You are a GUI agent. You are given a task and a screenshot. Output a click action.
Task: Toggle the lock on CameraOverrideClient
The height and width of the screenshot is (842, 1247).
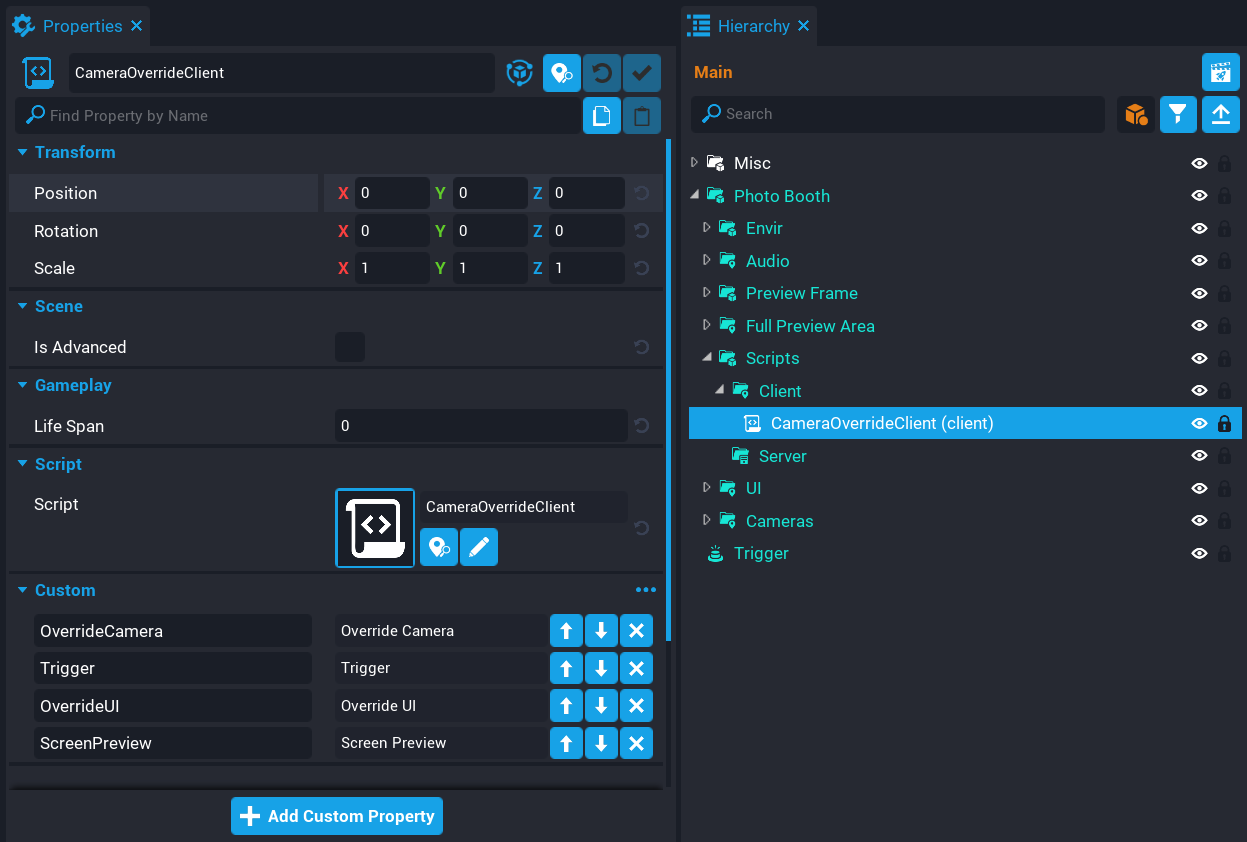coord(1224,424)
